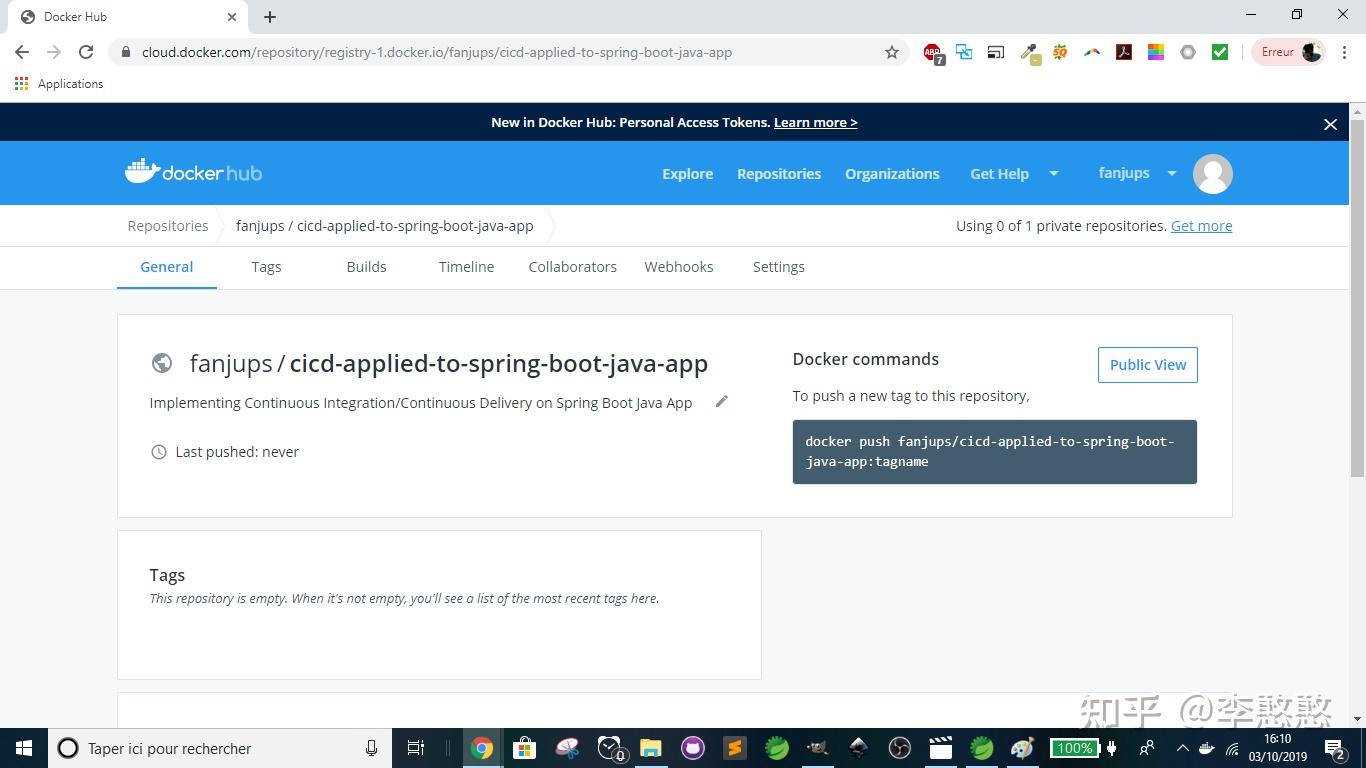The height and width of the screenshot is (768, 1366).
Task: Click the ColorZilla eyedropper extension icon
Action: pos(1028,52)
